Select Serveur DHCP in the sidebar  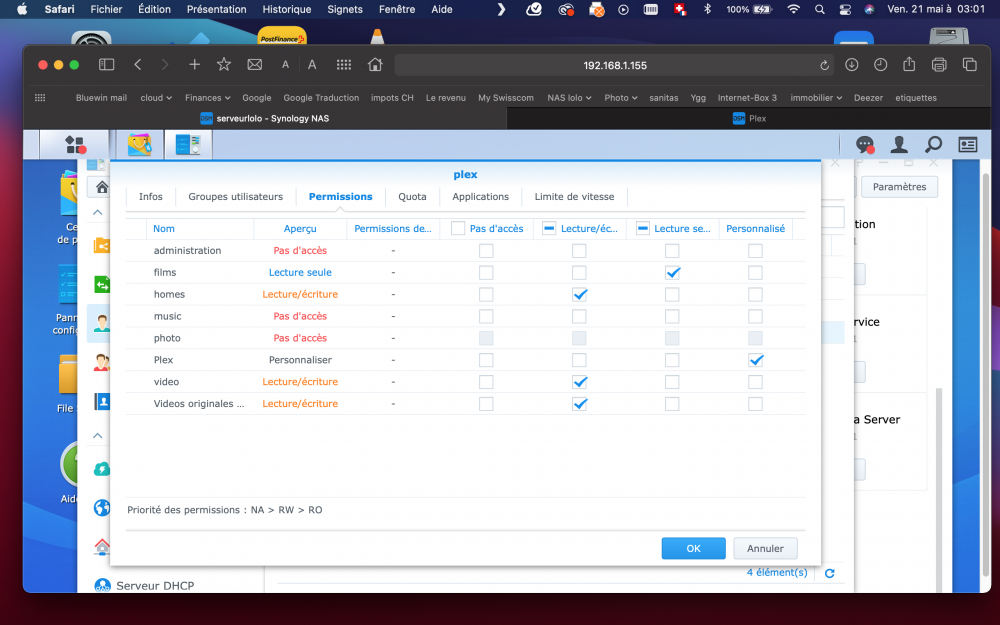155,585
